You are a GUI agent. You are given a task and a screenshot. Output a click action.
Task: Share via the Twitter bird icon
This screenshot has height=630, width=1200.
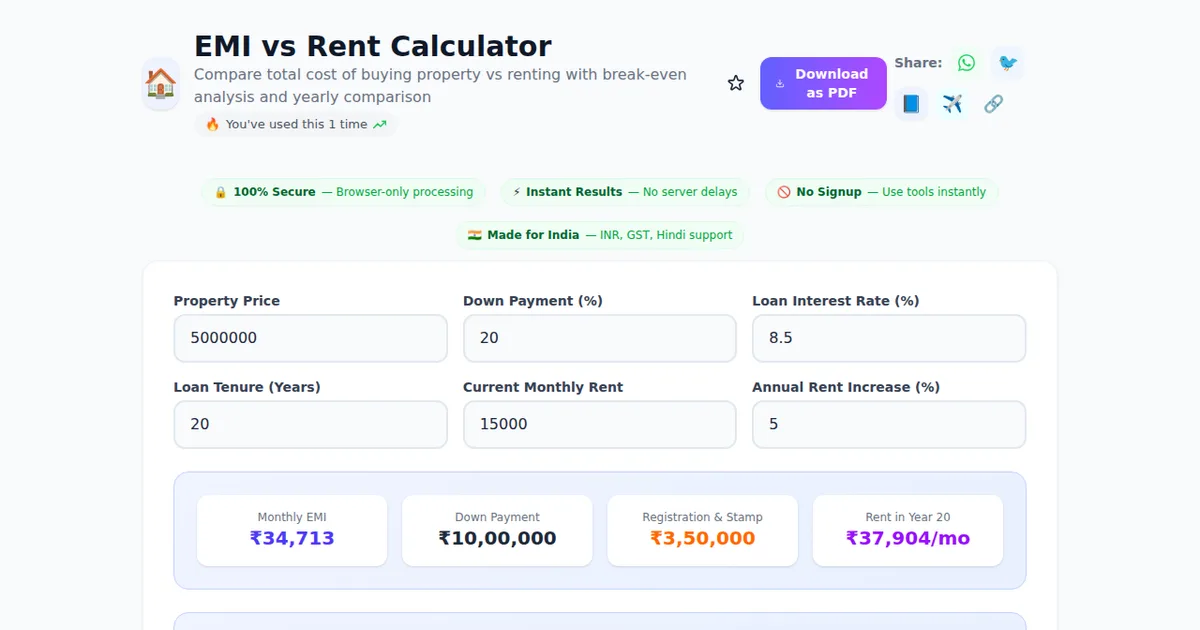pyautogui.click(x=1008, y=63)
